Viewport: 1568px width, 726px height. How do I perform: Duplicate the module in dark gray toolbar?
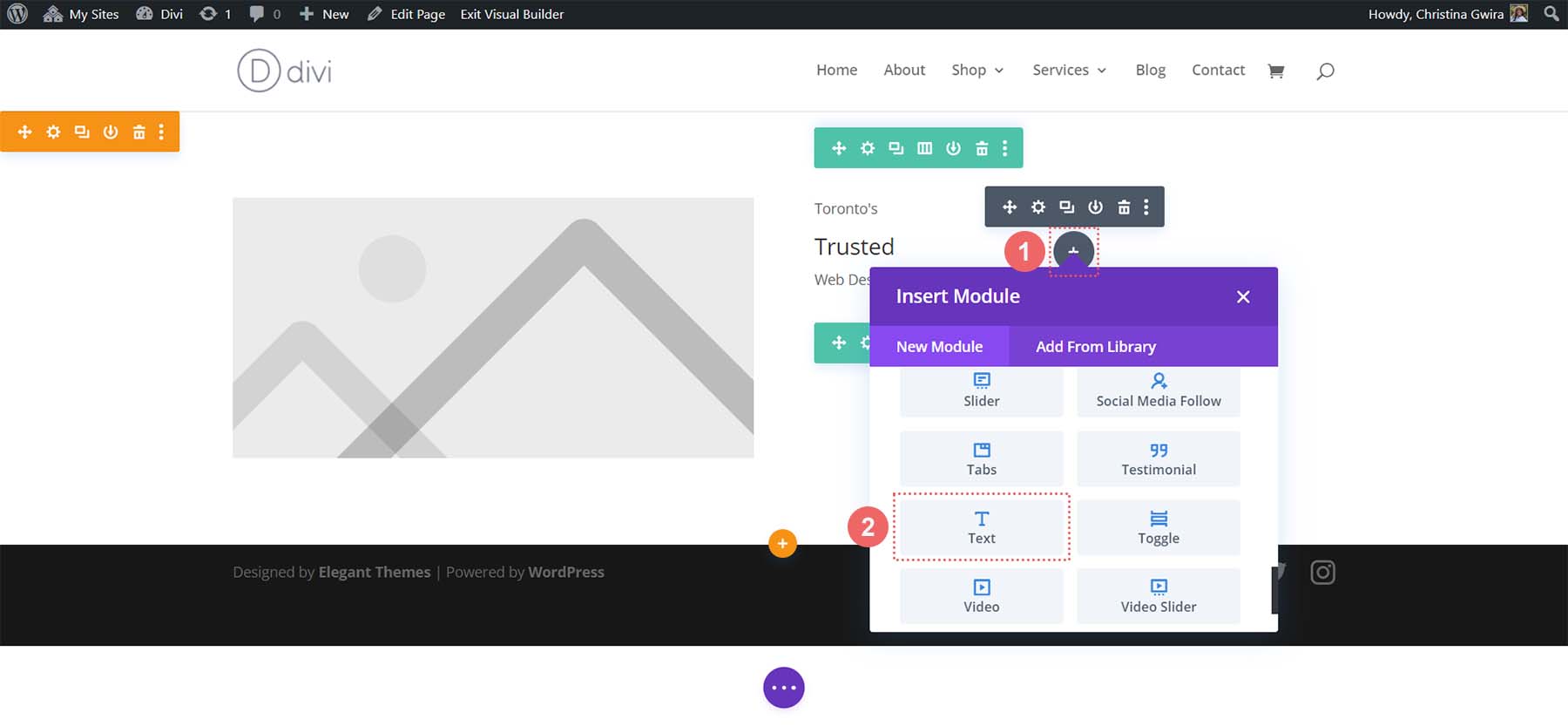1066,207
